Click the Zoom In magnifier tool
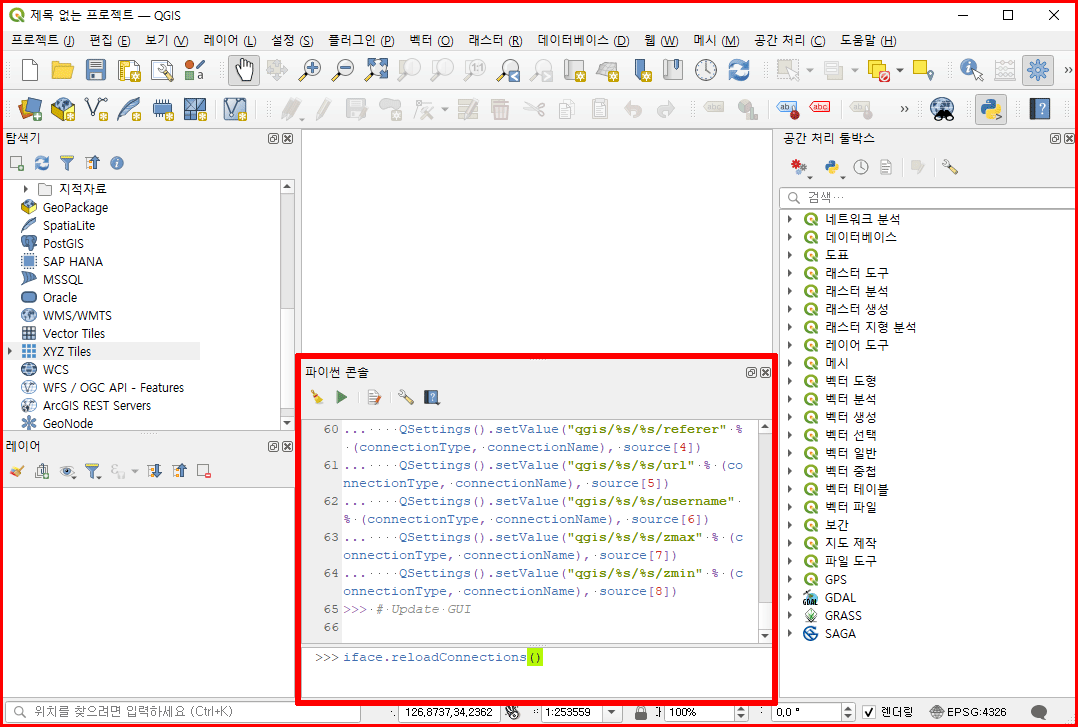The image size is (1078, 727). tap(311, 69)
